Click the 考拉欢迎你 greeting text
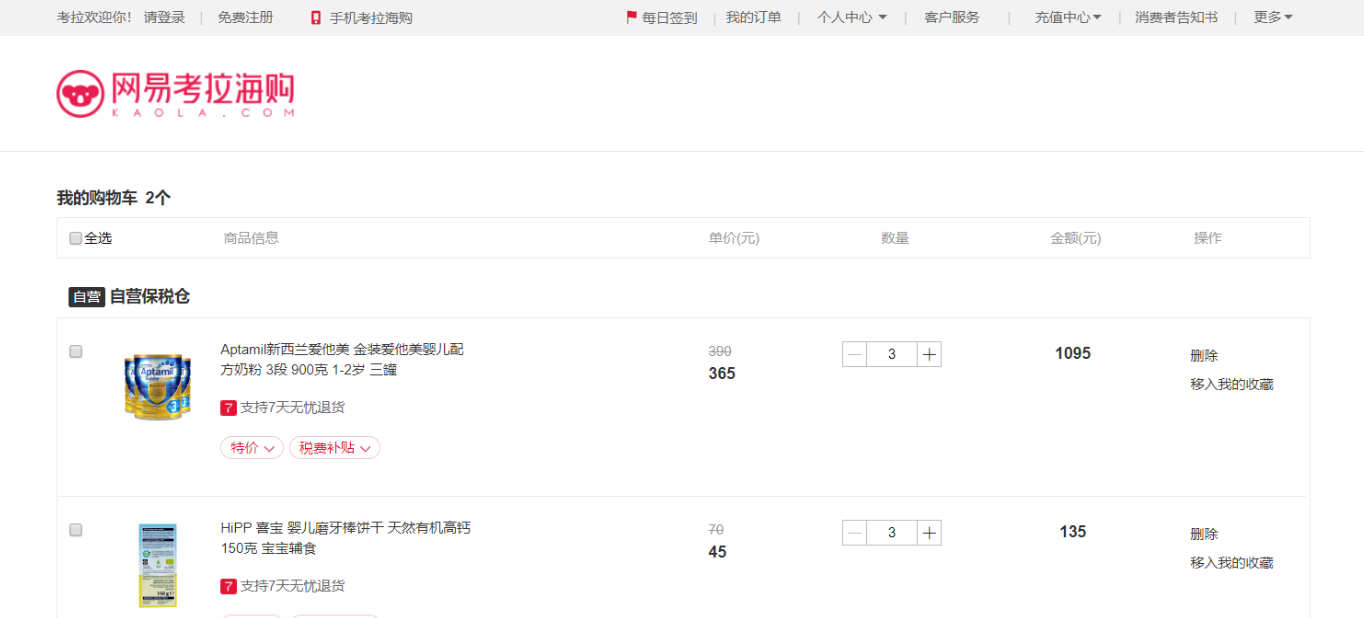 click(95, 18)
